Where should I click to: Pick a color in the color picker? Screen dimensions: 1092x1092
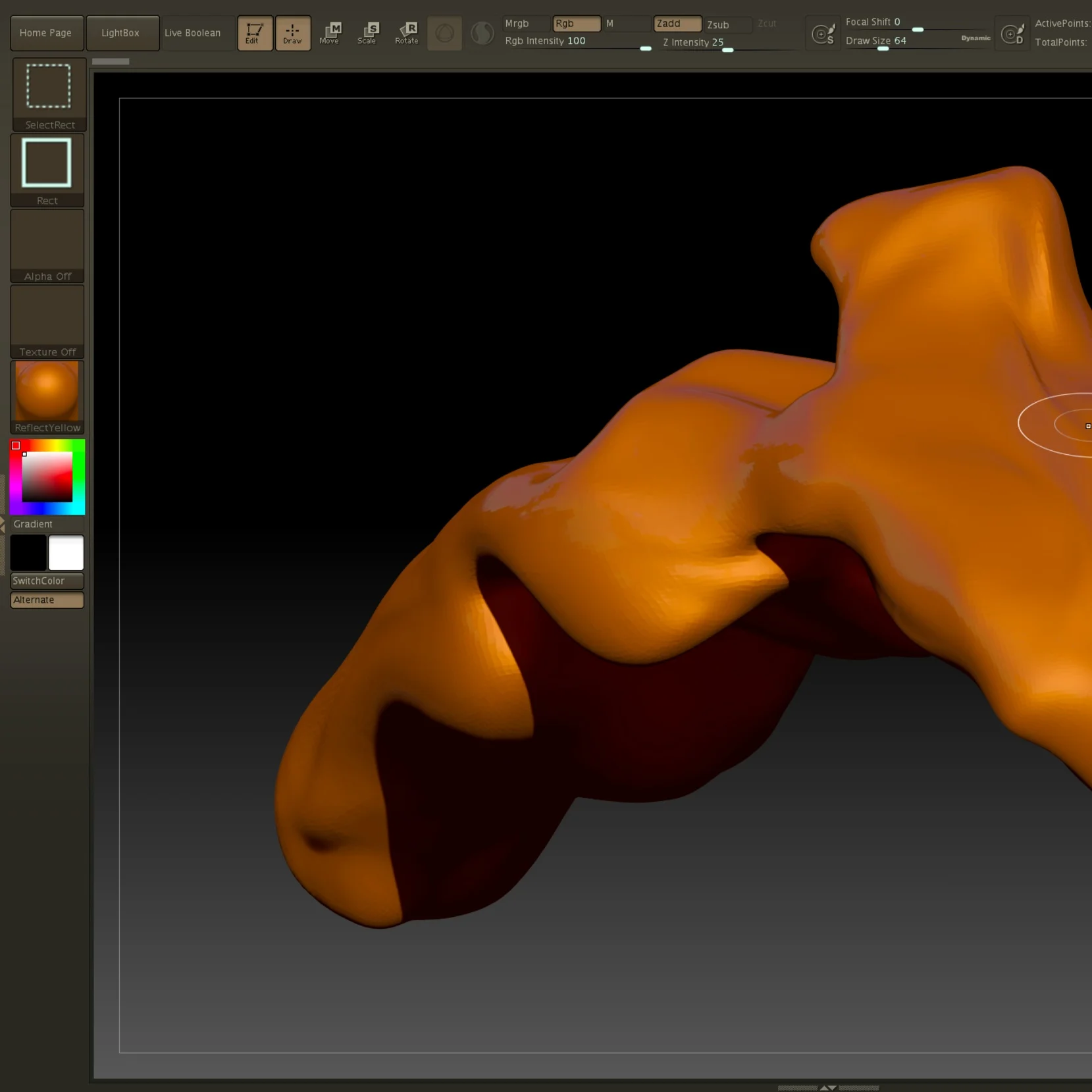(x=47, y=477)
